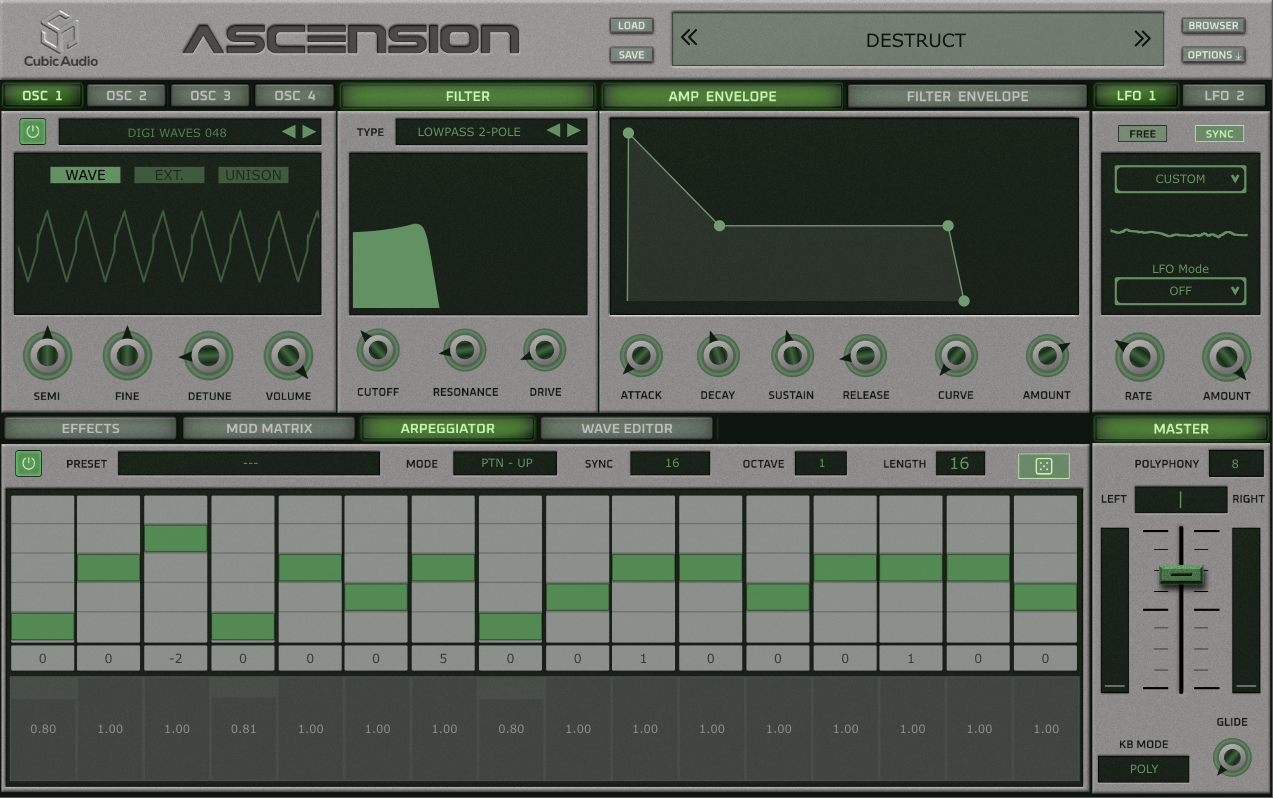Click the LOAD preset button

pyautogui.click(x=631, y=26)
